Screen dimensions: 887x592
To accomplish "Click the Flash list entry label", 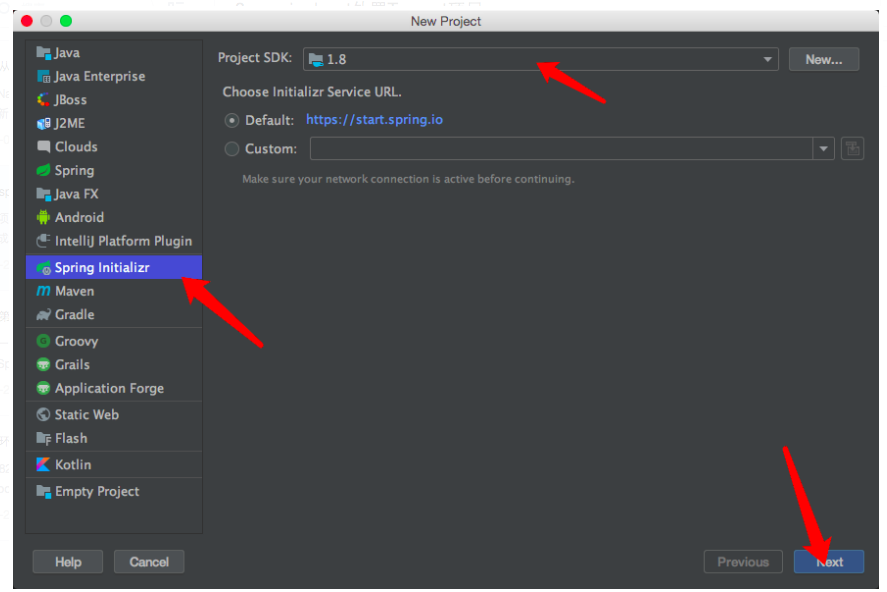I will [71, 438].
